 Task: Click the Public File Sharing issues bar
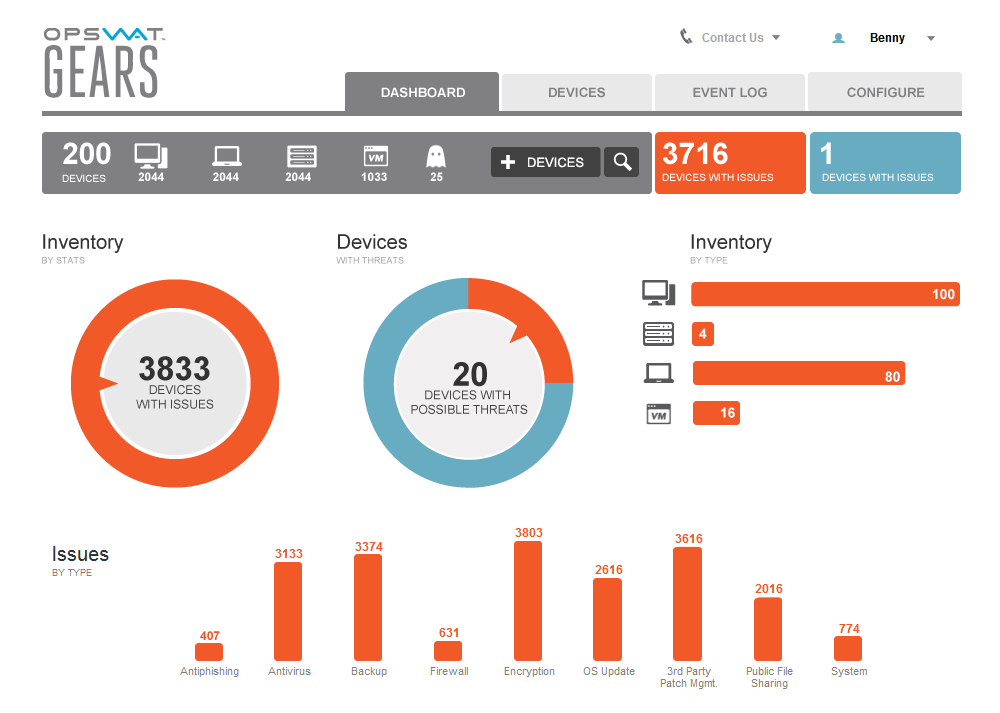tap(768, 629)
